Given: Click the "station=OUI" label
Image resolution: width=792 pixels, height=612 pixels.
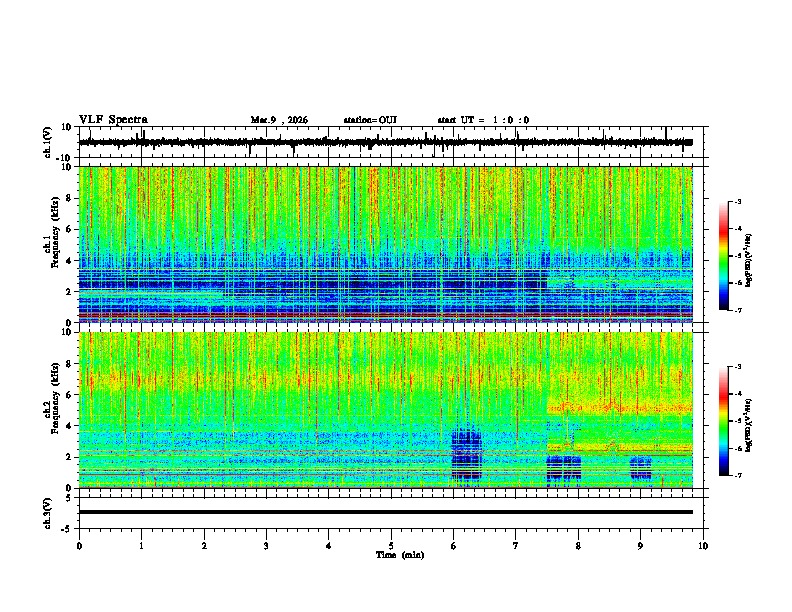Looking at the screenshot, I should [x=370, y=120].
